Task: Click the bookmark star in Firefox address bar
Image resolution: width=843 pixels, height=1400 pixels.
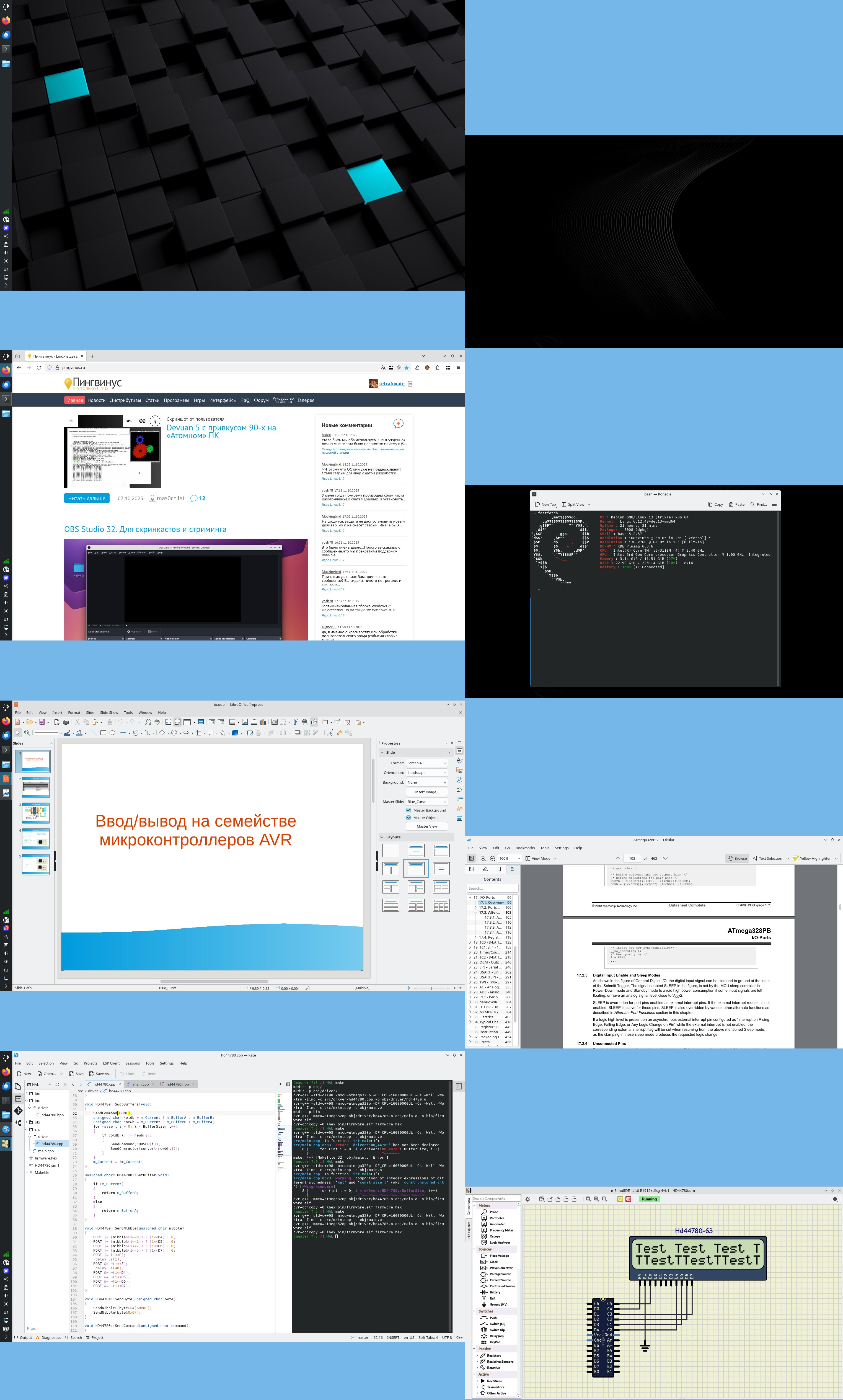Action: click(x=406, y=368)
